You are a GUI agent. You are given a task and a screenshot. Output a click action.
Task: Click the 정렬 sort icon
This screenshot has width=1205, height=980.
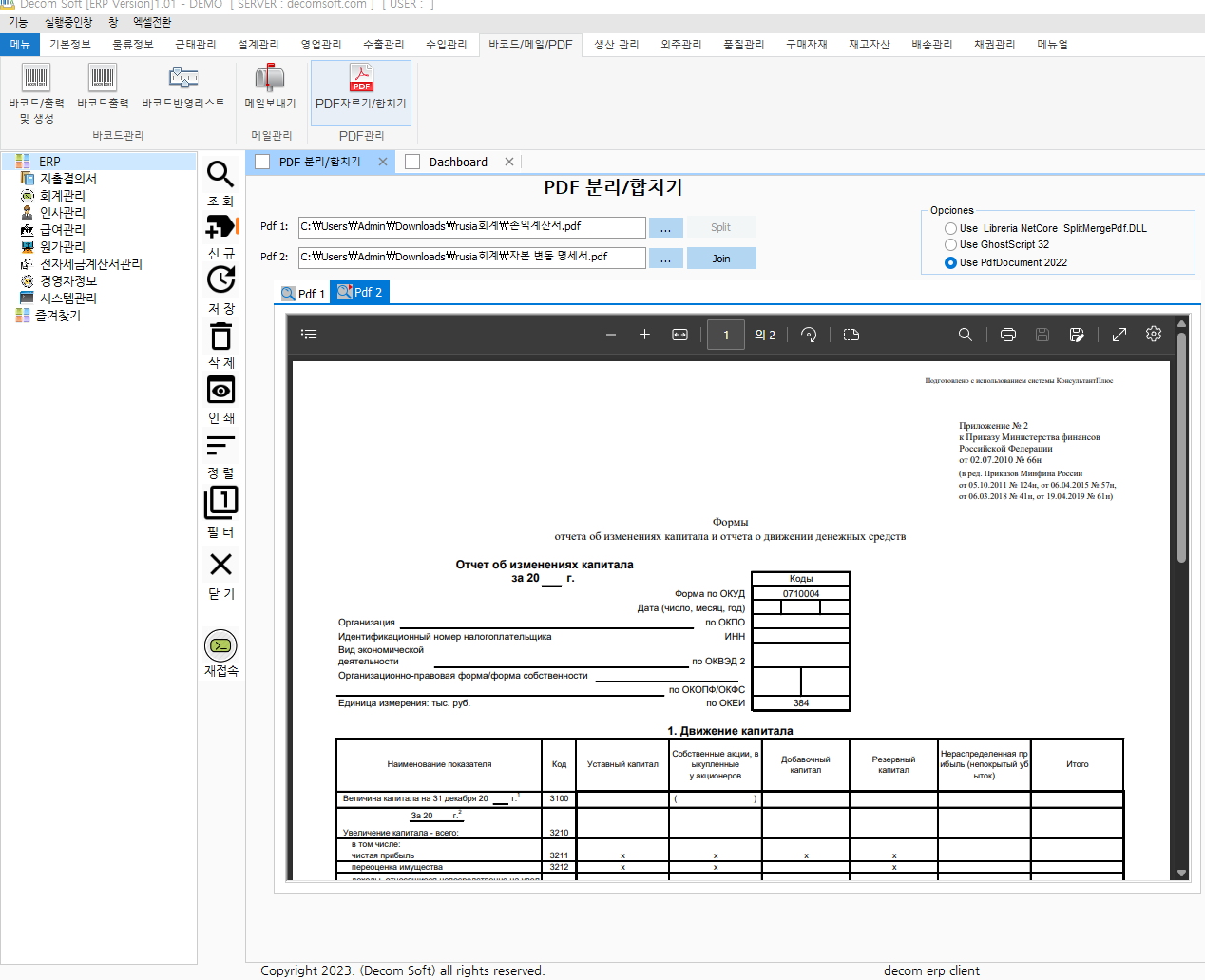(220, 445)
